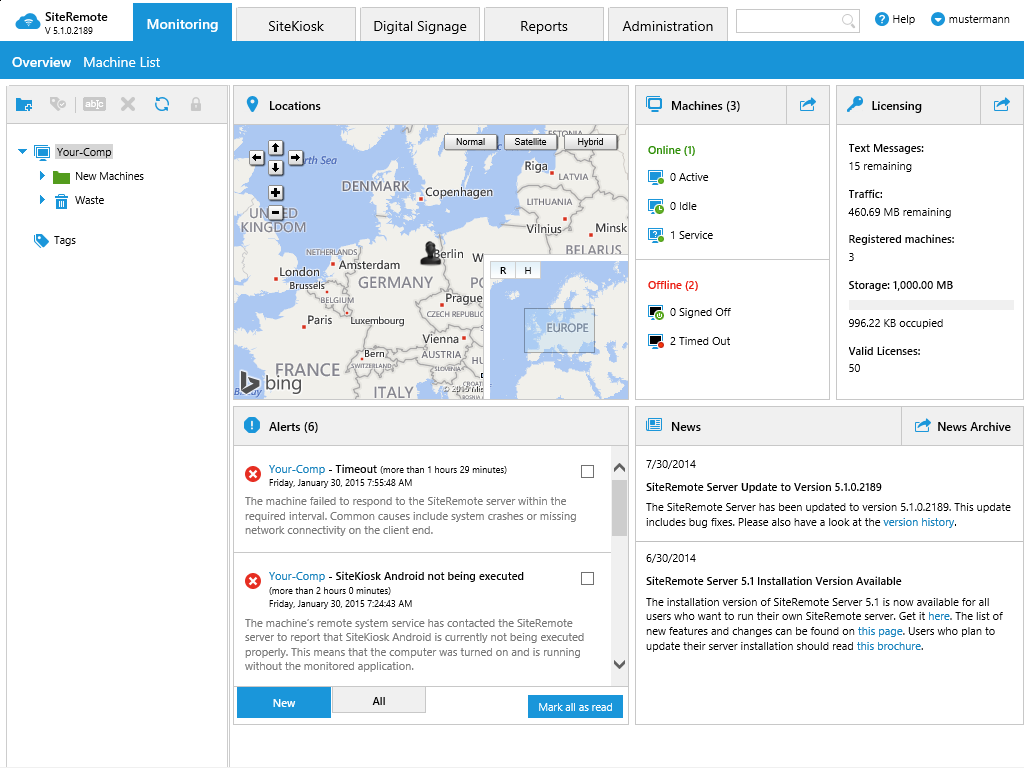
Task: Click the SiteRemote cloud logo
Action: tap(27, 22)
